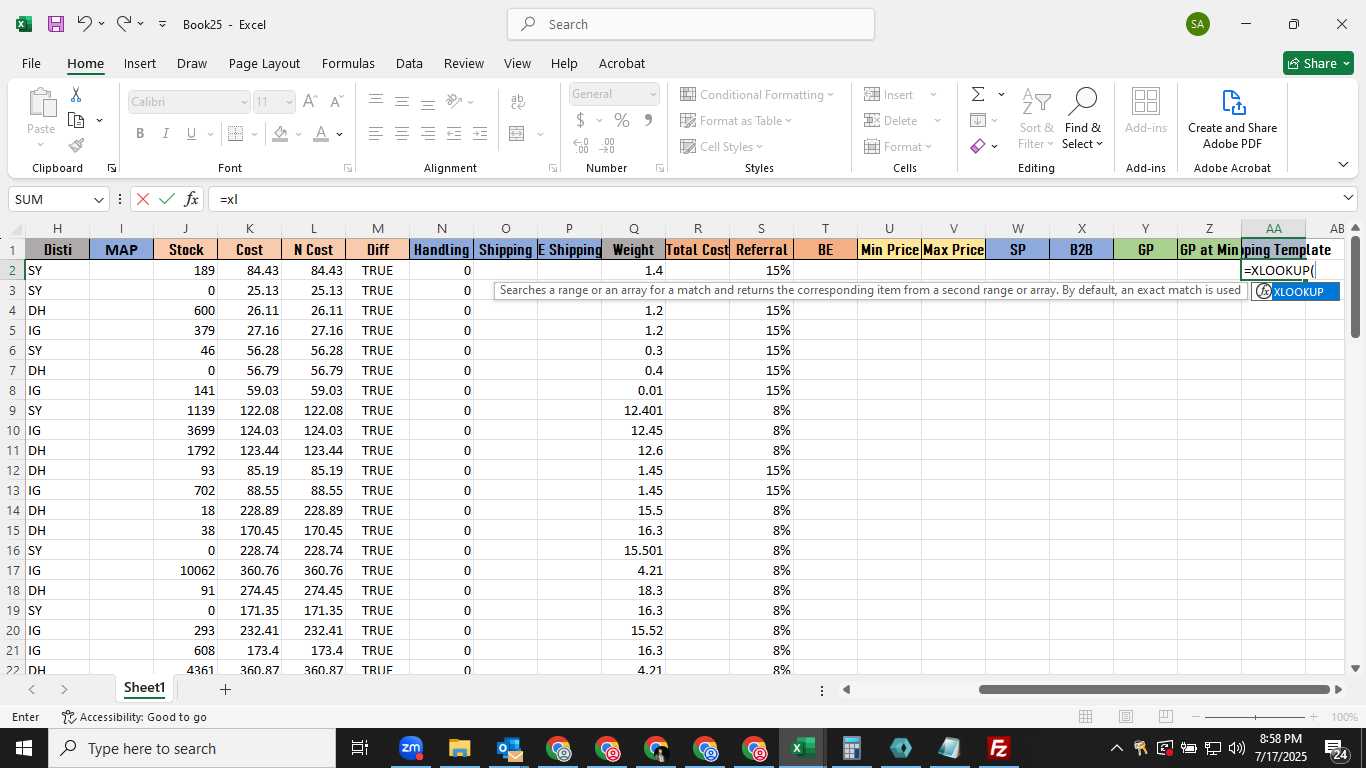Switch to the Acrobat tab
Screen dimensions: 1366x768
coord(621,63)
